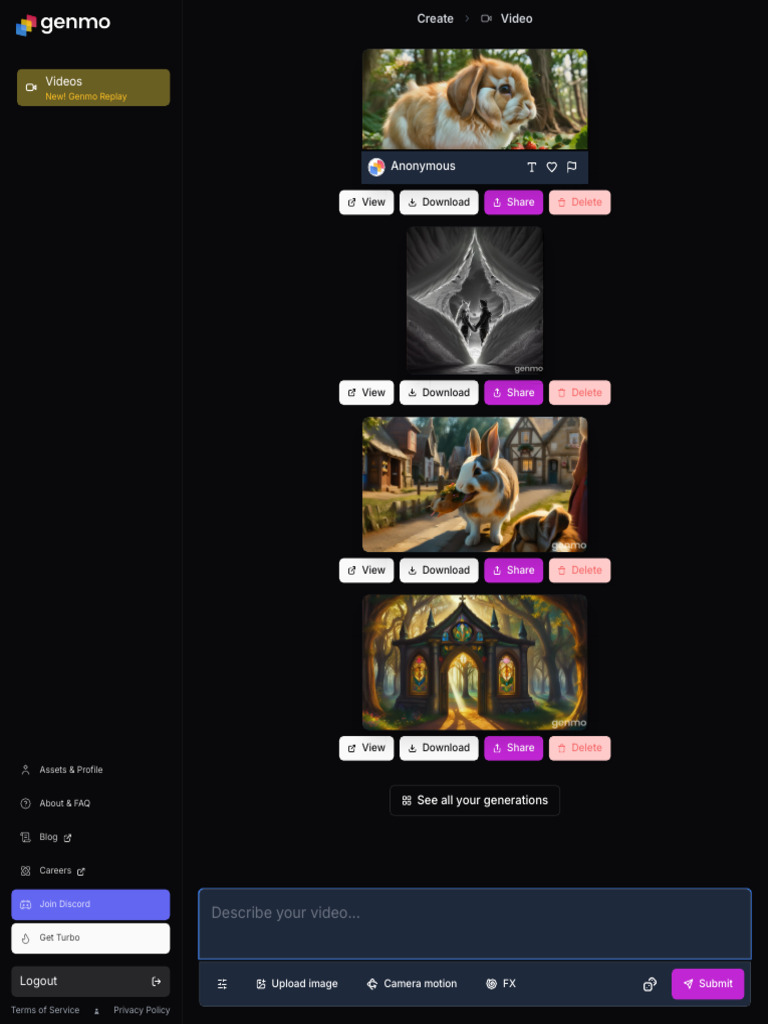The width and height of the screenshot is (768, 1024).
Task: Click the dice icon beside Submit
Action: pyautogui.click(x=649, y=984)
